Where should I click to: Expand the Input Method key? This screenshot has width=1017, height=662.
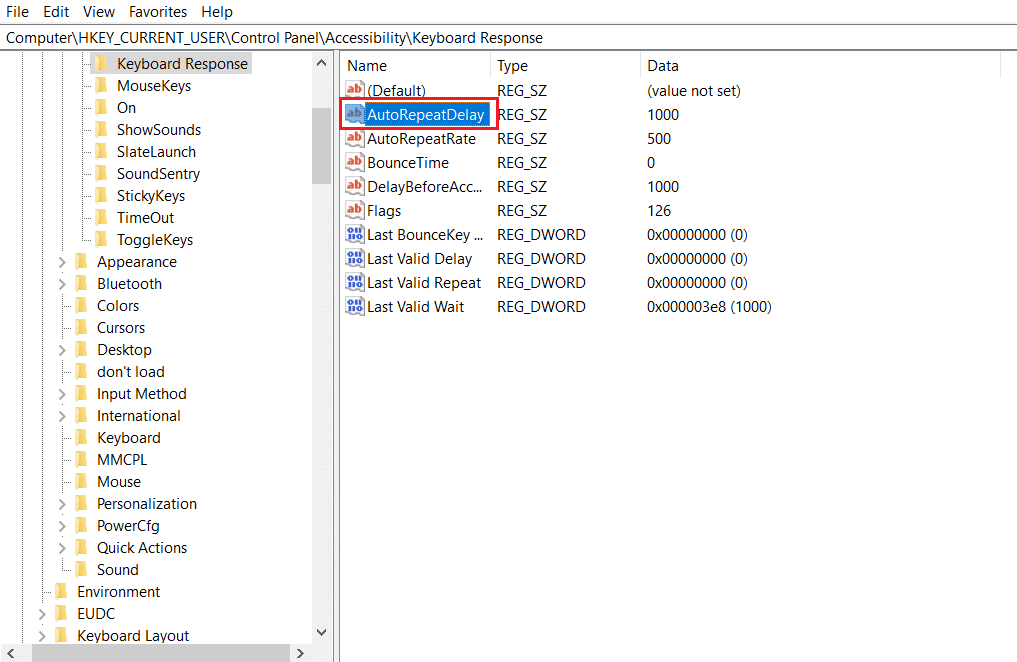click(x=62, y=394)
